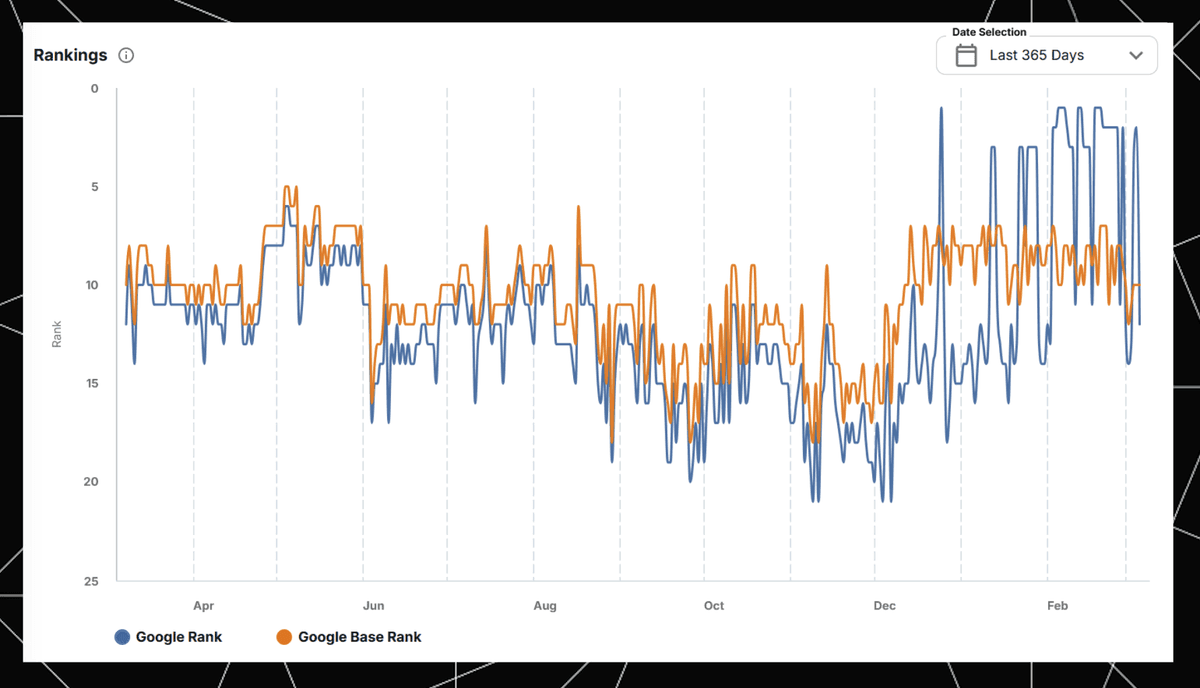The width and height of the screenshot is (1200, 688).
Task: Select the Oct label on the x-axis
Action: [x=713, y=606]
